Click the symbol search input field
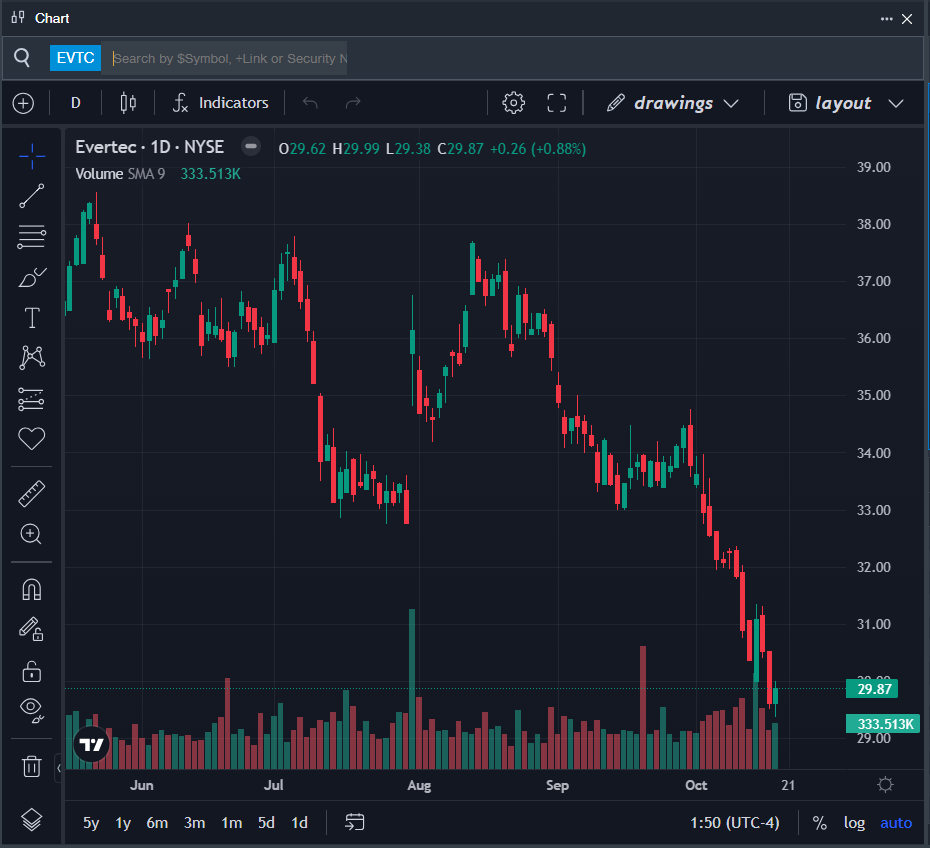Image resolution: width=930 pixels, height=848 pixels. pyautogui.click(x=228, y=58)
